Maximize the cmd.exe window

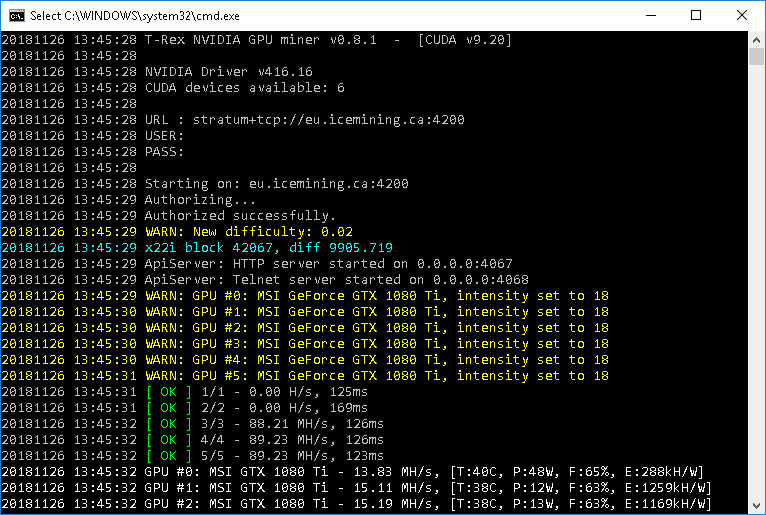[696, 16]
